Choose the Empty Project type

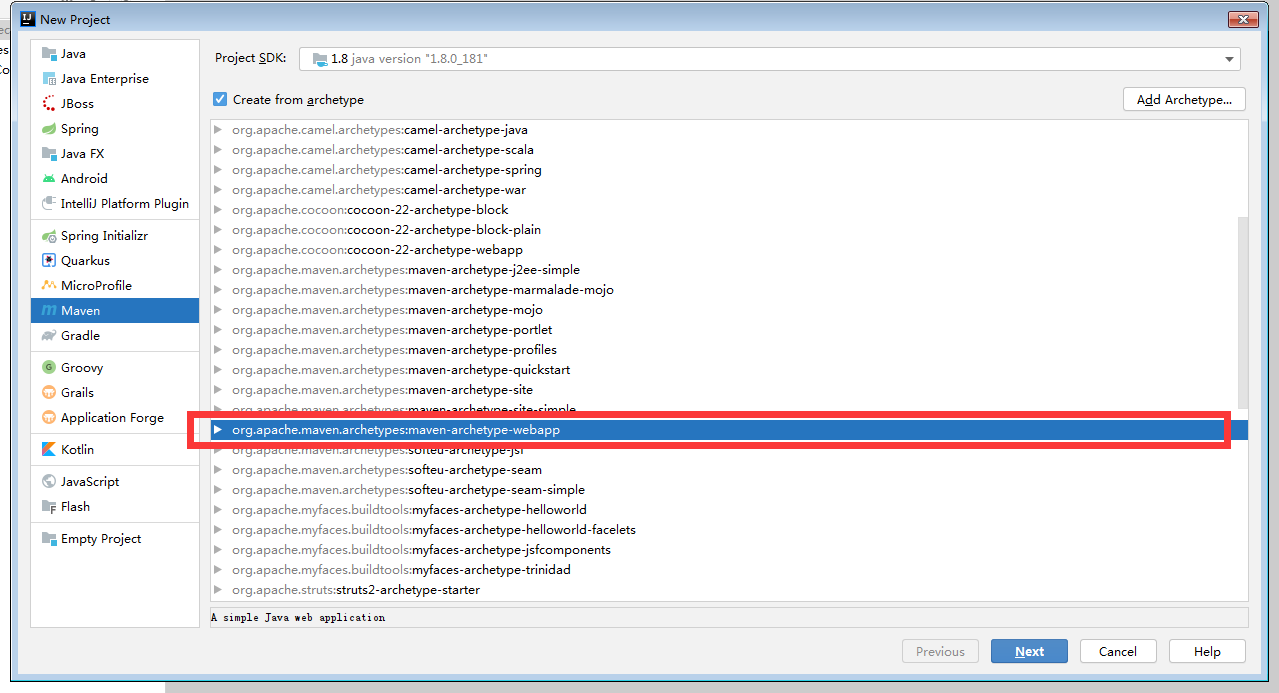[x=115, y=539]
